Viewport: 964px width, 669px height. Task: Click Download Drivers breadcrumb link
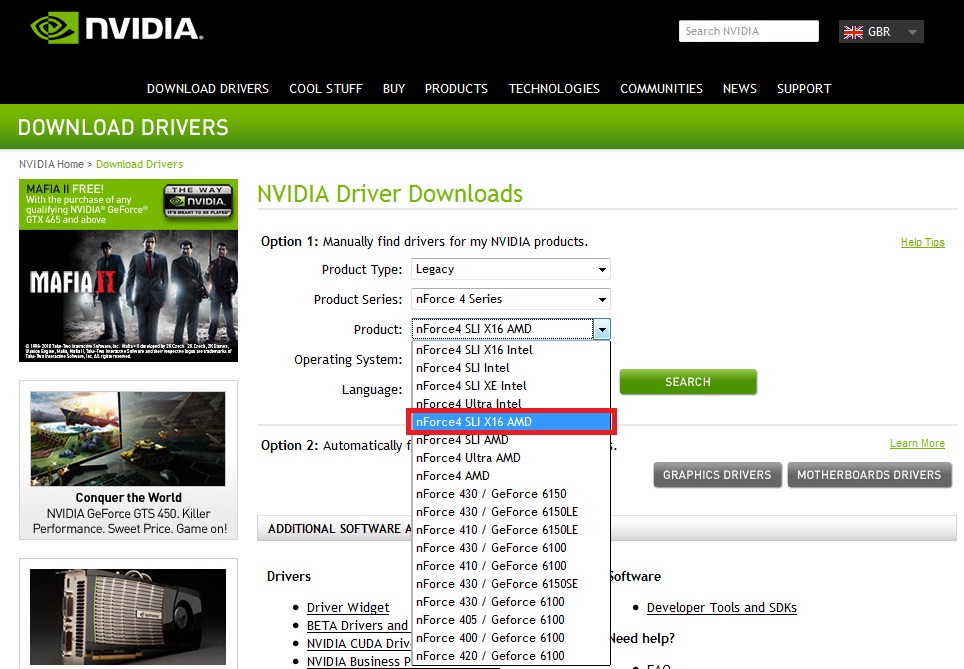click(x=139, y=164)
